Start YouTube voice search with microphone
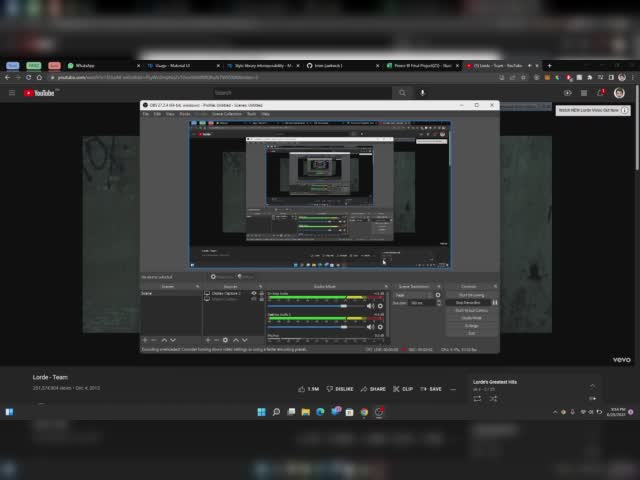Viewport: 640px width, 480px height. point(422,93)
